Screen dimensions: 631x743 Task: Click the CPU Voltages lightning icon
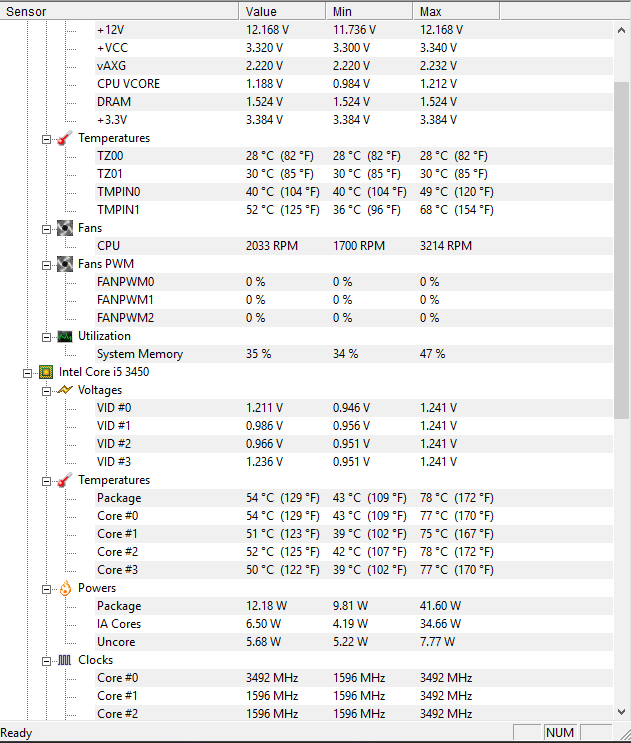point(65,390)
